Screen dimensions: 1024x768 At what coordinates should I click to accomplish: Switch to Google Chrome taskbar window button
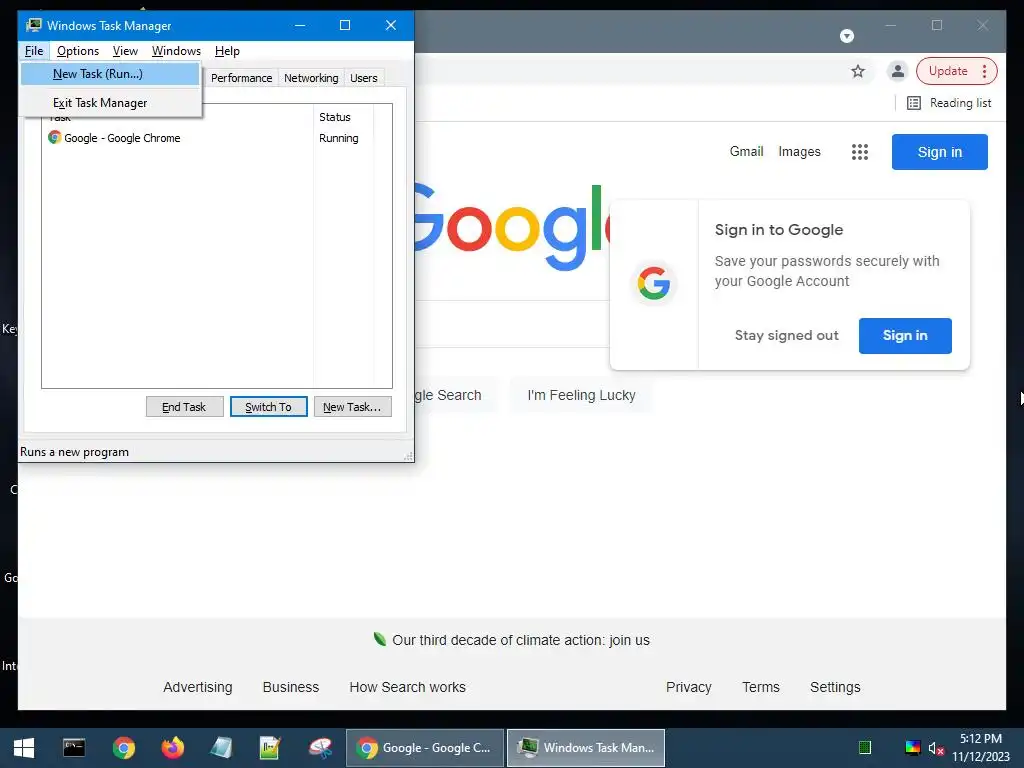coord(424,748)
